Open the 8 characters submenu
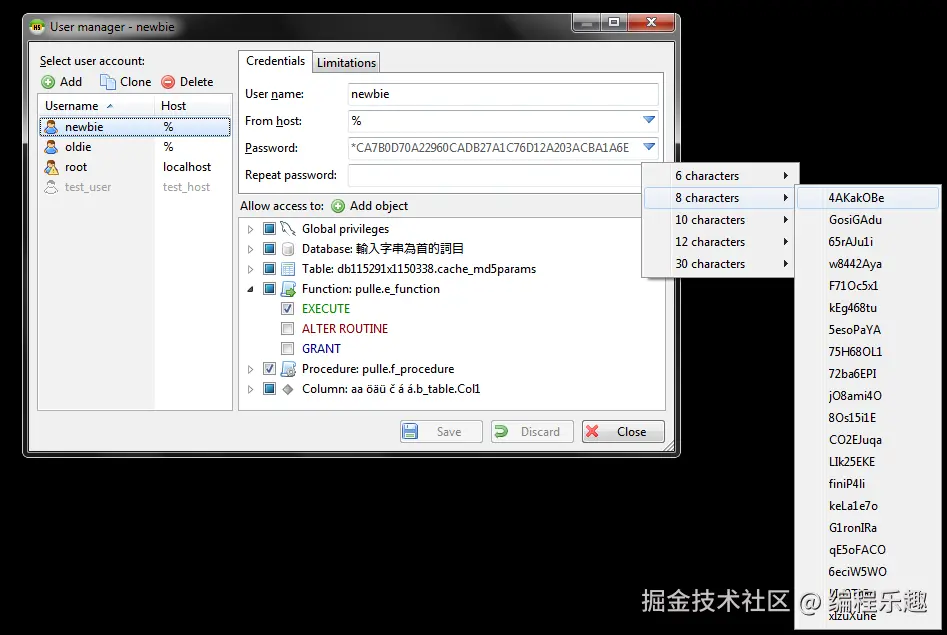 720,198
